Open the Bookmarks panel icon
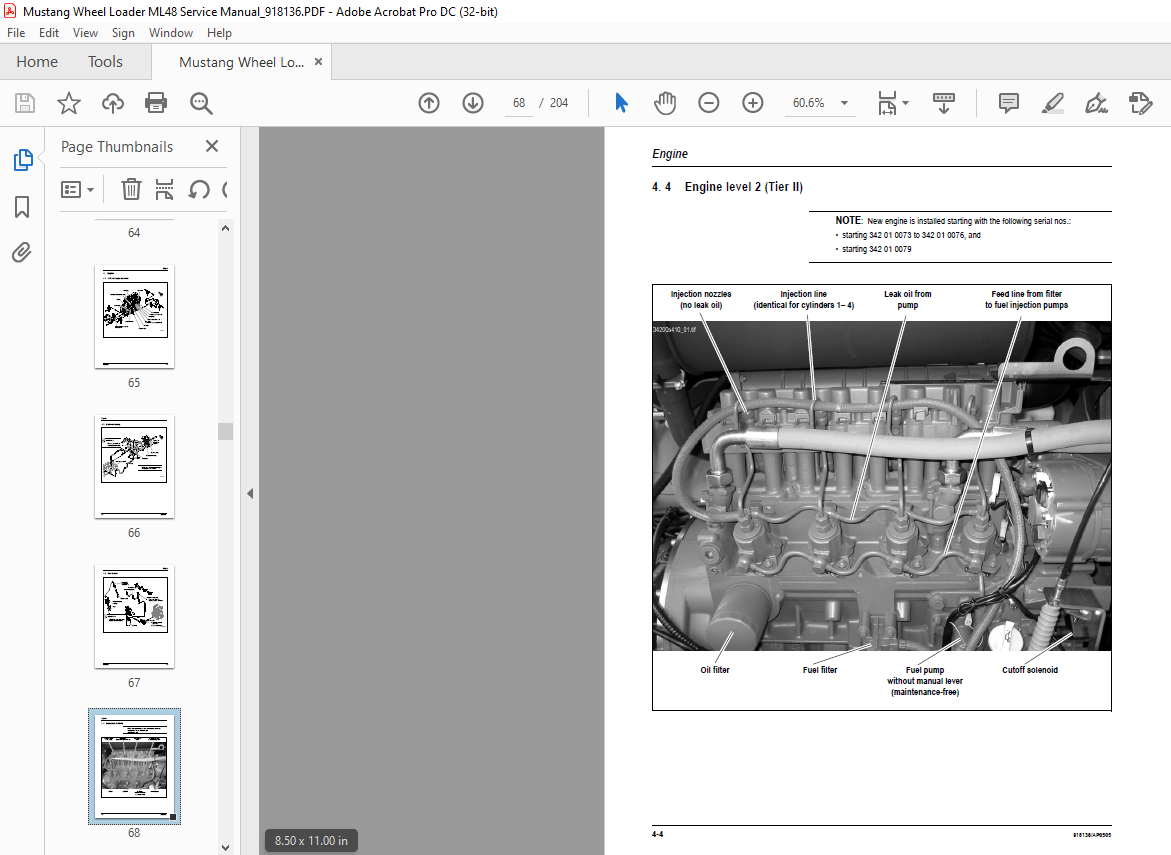Screen dimensions: 1171x855 (22, 207)
